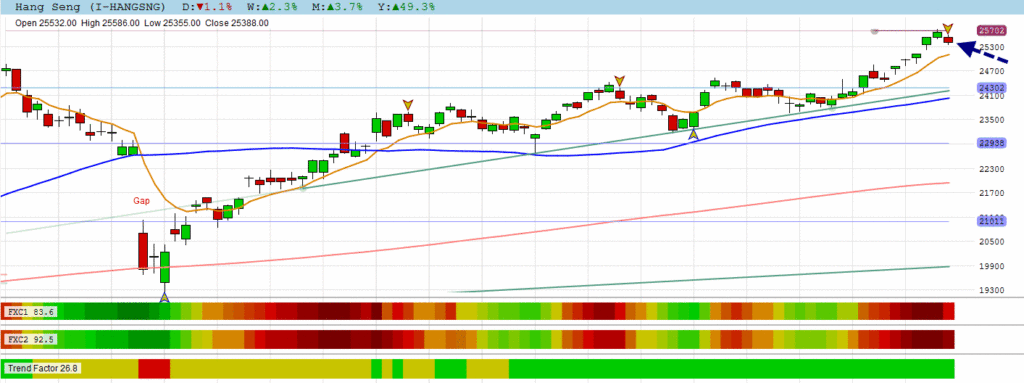The image size is (1024, 383).
Task: Click the FXC2 92.5 indicator label
Action: (x=31, y=340)
